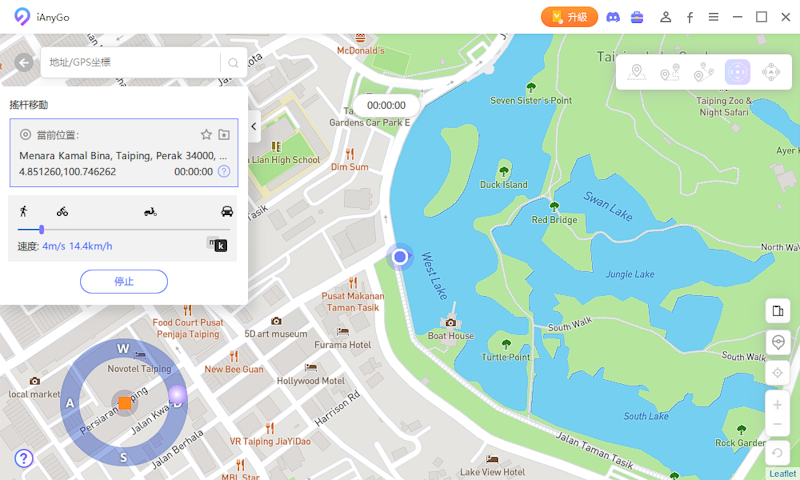Select bicycle speed preset

coord(62,211)
